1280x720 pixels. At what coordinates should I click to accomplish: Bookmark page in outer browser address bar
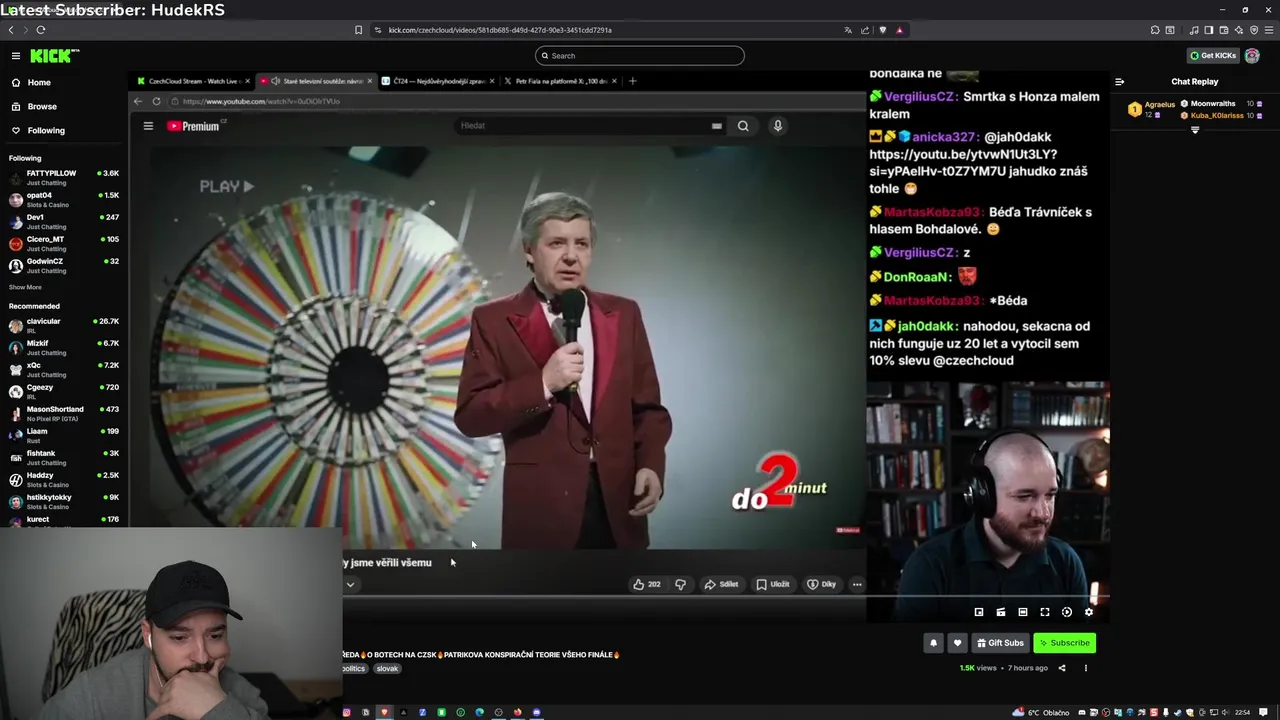tap(358, 30)
